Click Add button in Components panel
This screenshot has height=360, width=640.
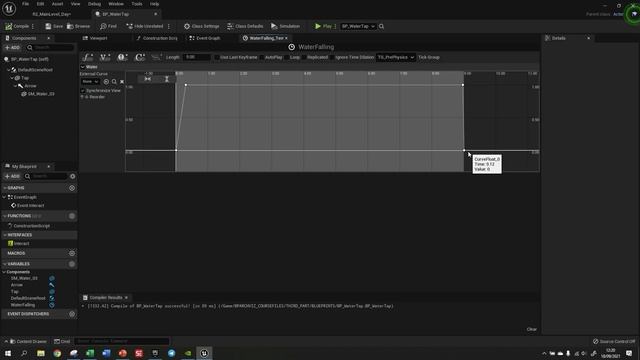(12, 48)
